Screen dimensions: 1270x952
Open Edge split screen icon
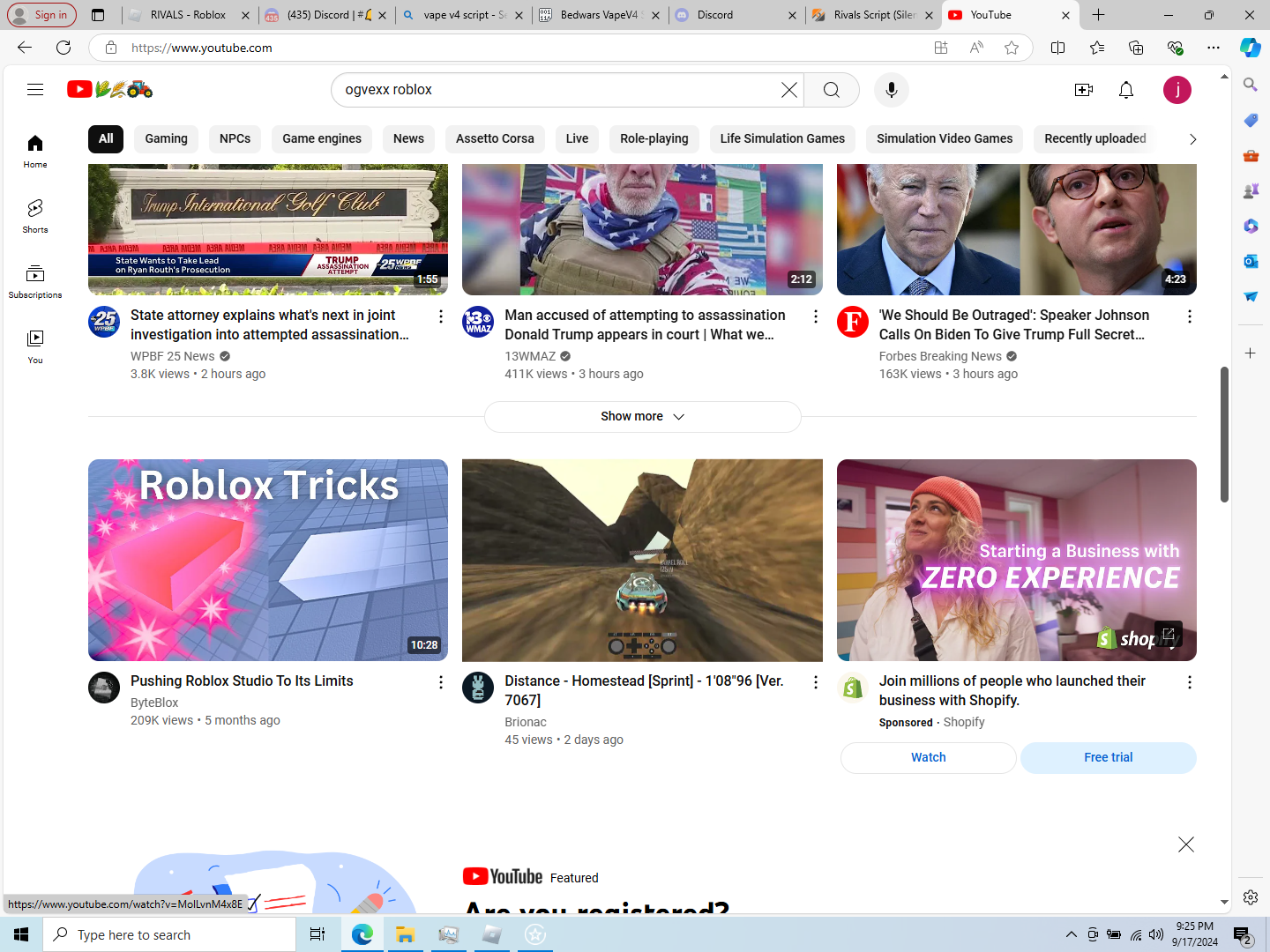(x=1058, y=48)
